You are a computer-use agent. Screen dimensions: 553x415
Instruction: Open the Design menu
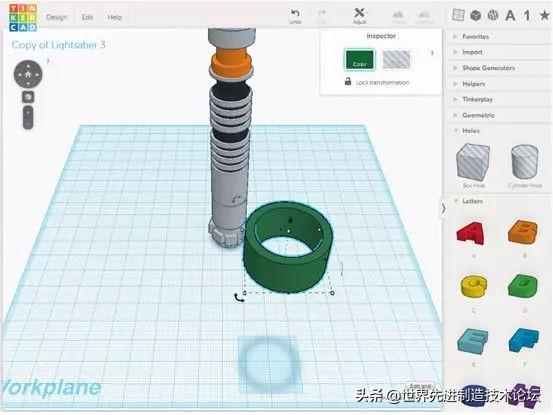56,17
